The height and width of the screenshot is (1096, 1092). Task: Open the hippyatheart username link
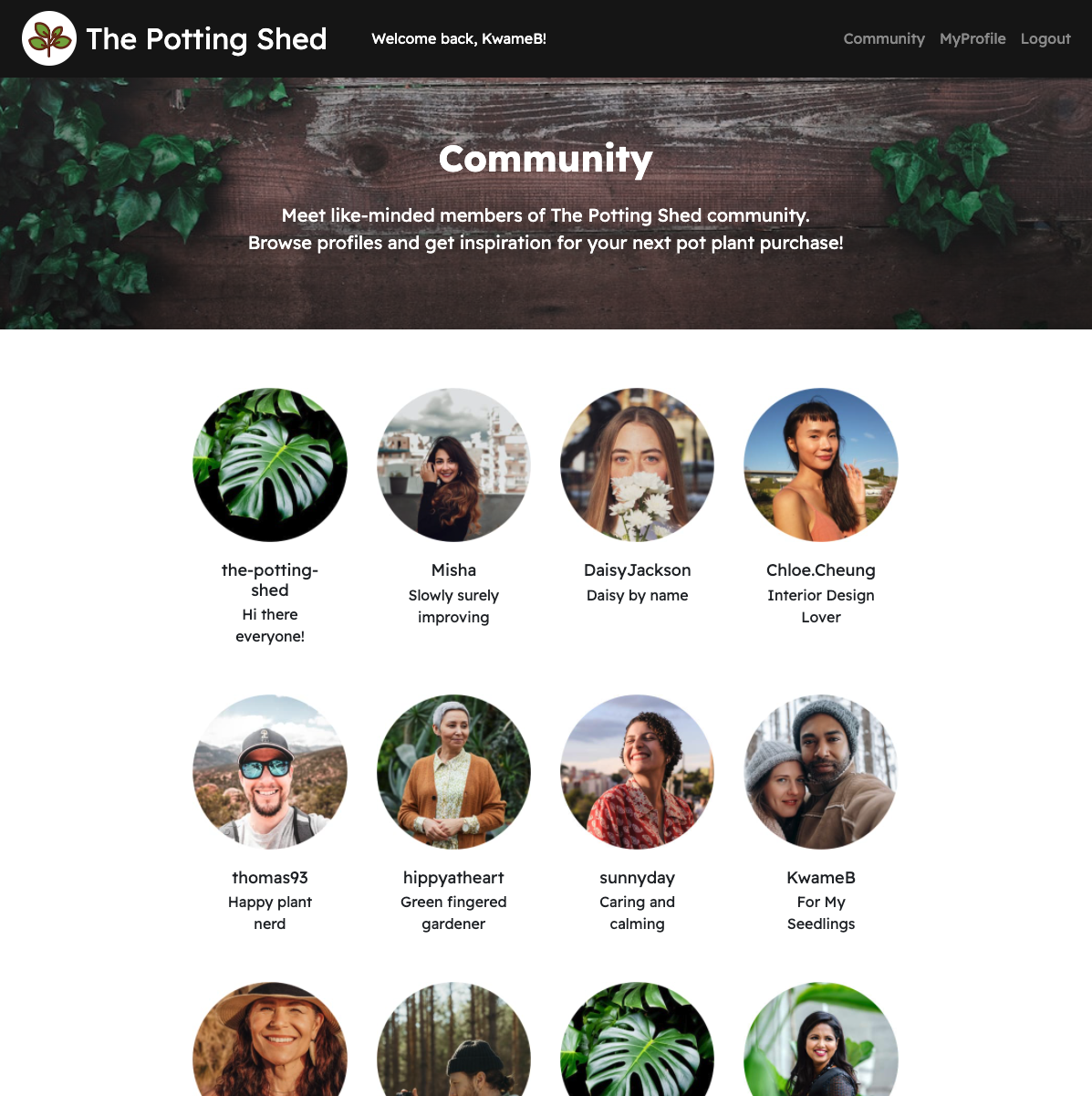[453, 878]
